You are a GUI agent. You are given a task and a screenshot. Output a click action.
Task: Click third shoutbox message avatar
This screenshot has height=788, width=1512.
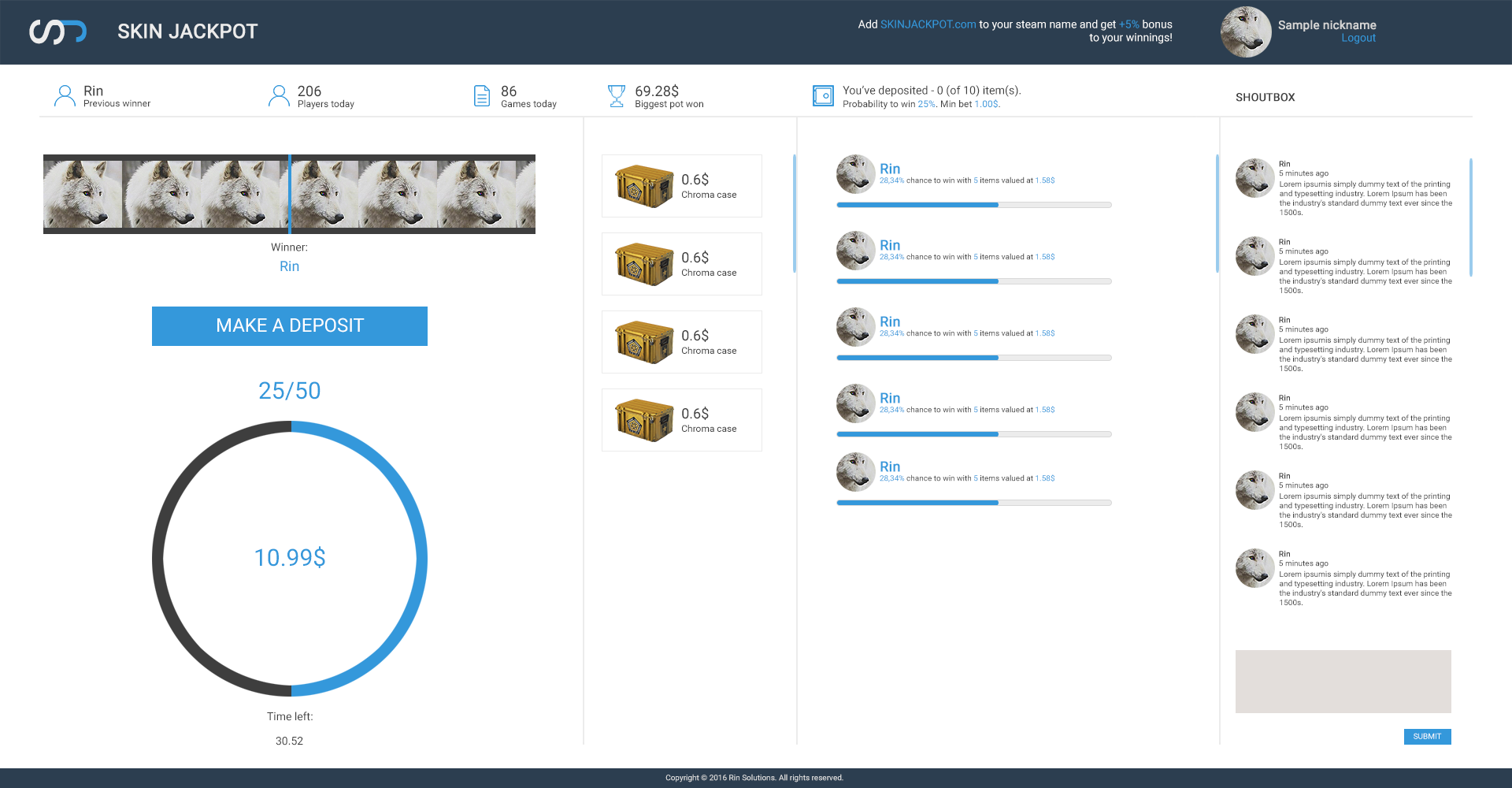(x=1255, y=334)
